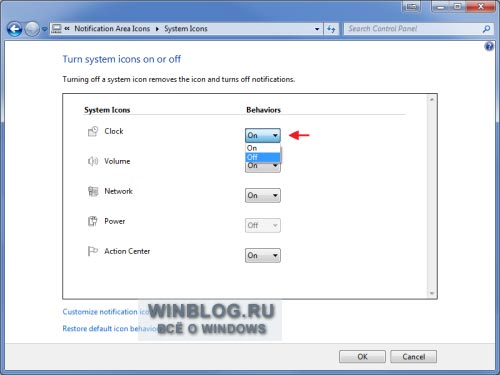Click the greyed Forward arrow button
The height and width of the screenshot is (375, 500).
[32, 29]
